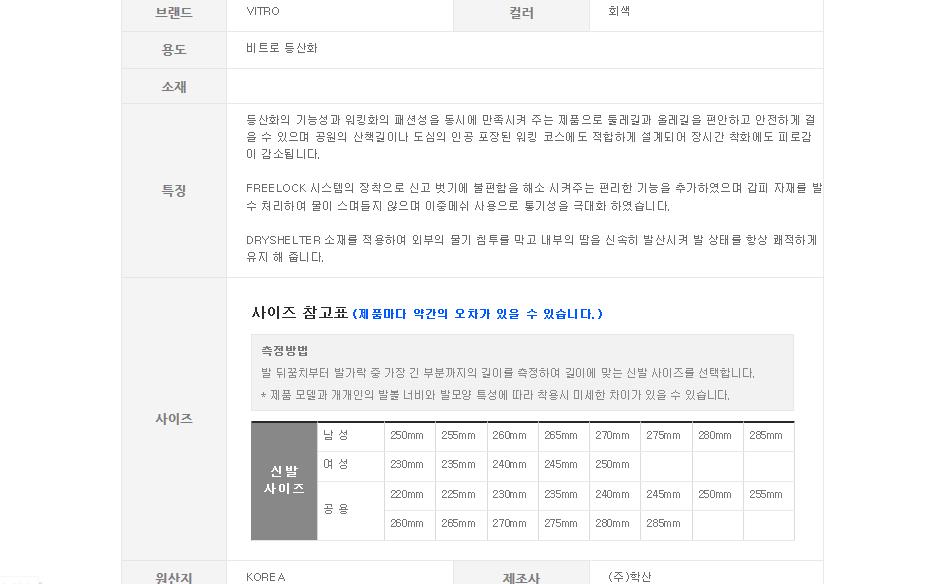Click the 측정방법 heading
This screenshot has width=946, height=584.
point(284,351)
